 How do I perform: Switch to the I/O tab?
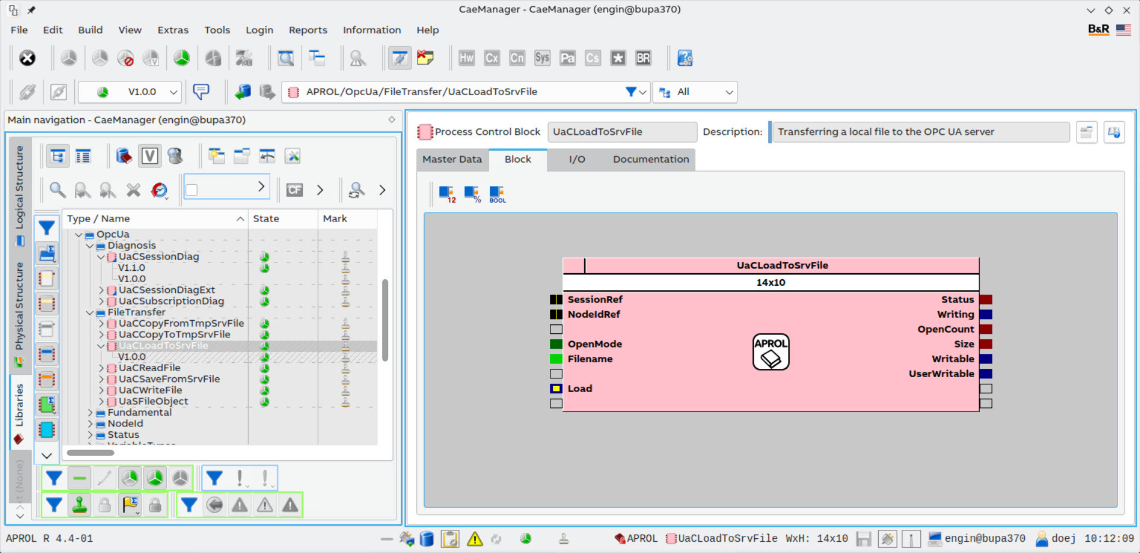pos(577,159)
